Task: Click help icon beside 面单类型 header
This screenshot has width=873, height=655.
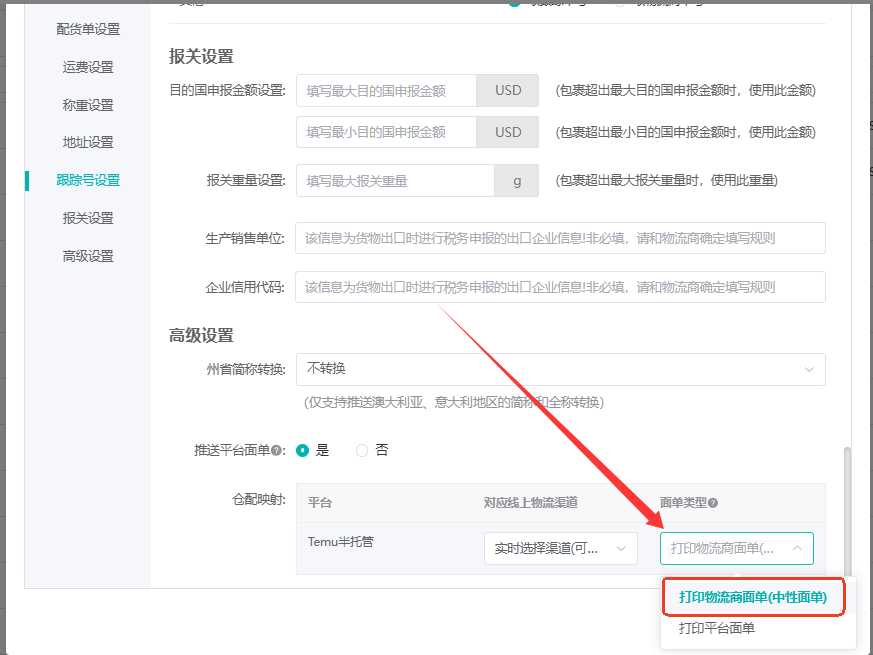Action: (x=713, y=503)
